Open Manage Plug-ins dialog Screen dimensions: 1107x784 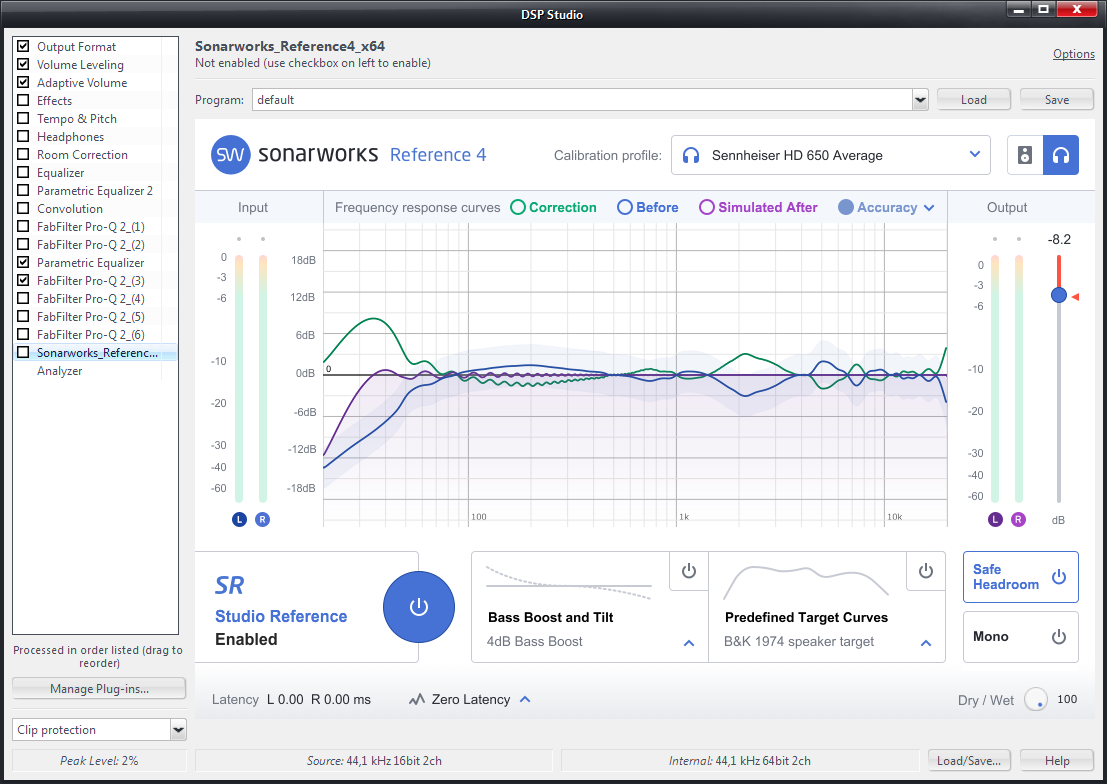pos(100,689)
